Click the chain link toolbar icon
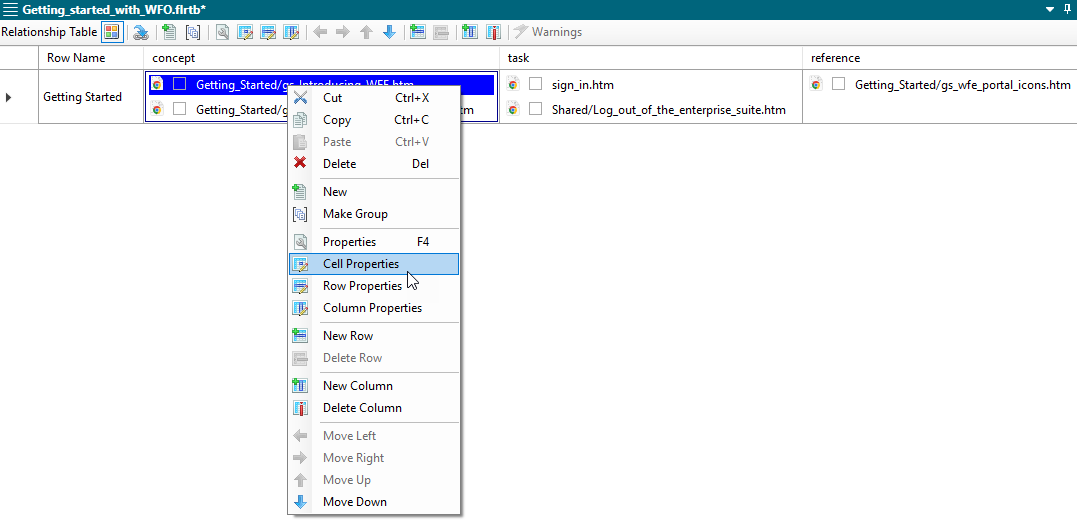Screen dimensions: 1077x532 [x=141, y=32]
